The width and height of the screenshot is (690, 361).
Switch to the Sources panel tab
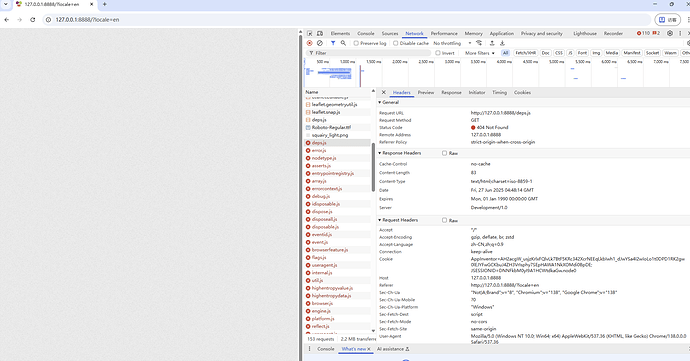(x=390, y=33)
